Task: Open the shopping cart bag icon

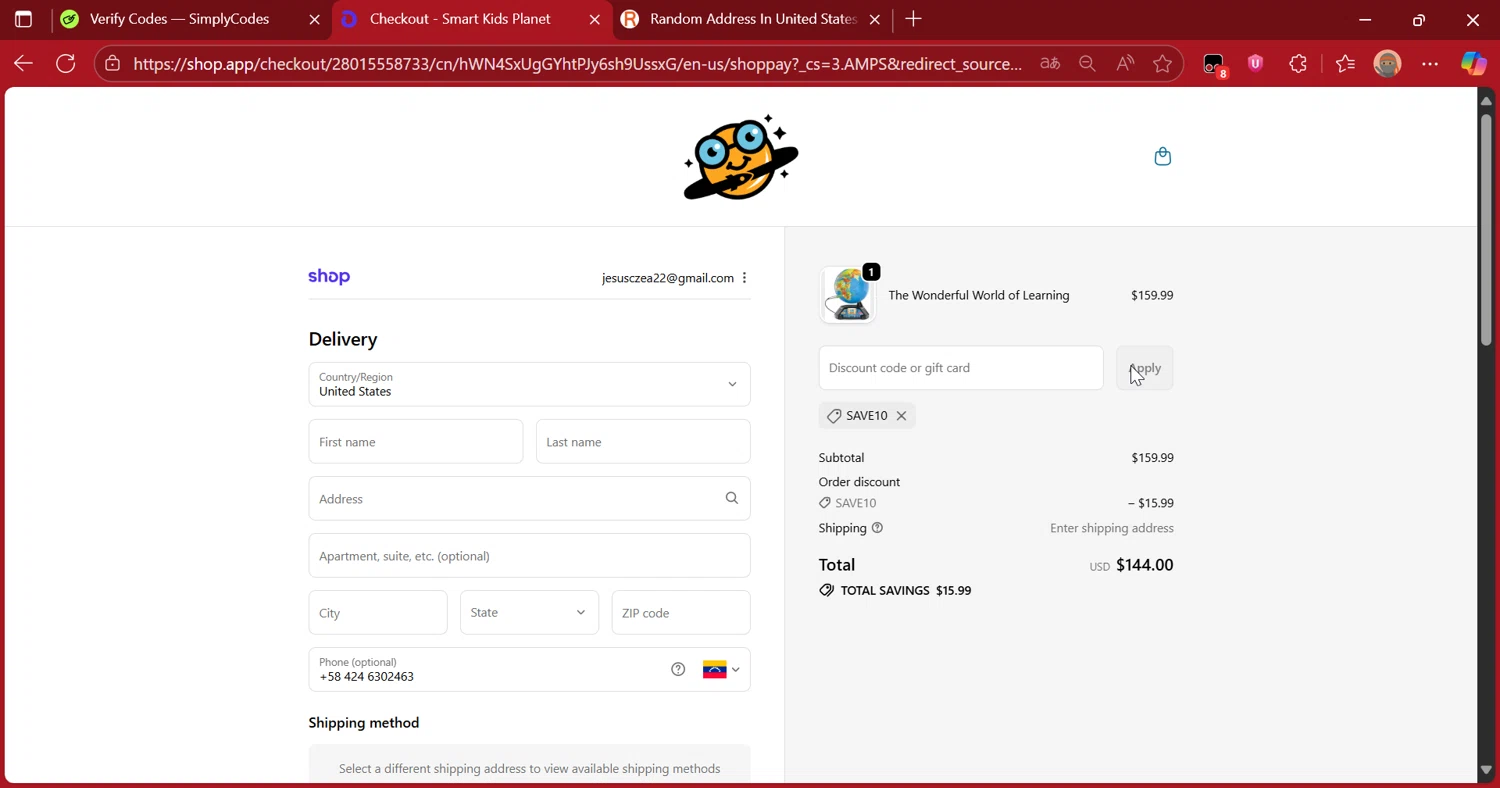Action: [1162, 157]
